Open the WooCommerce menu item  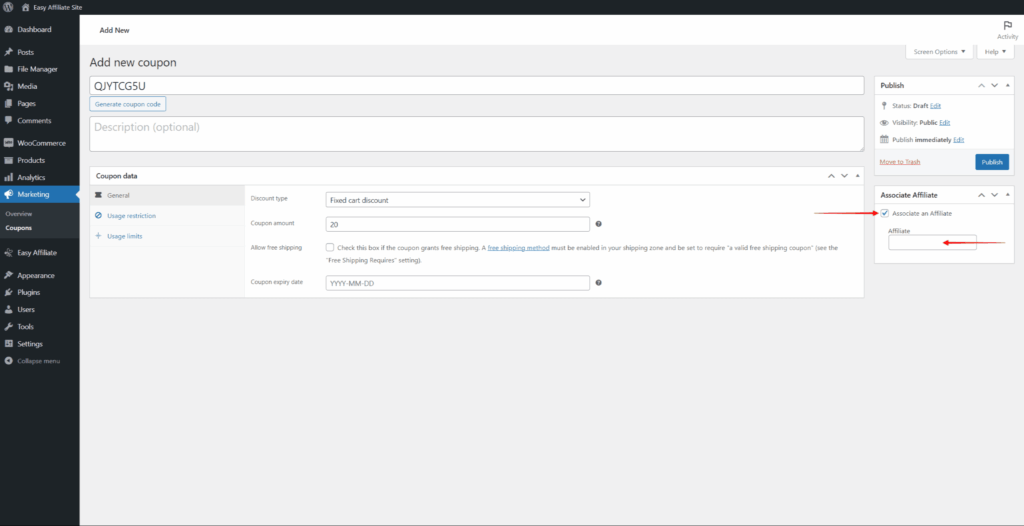[40, 143]
